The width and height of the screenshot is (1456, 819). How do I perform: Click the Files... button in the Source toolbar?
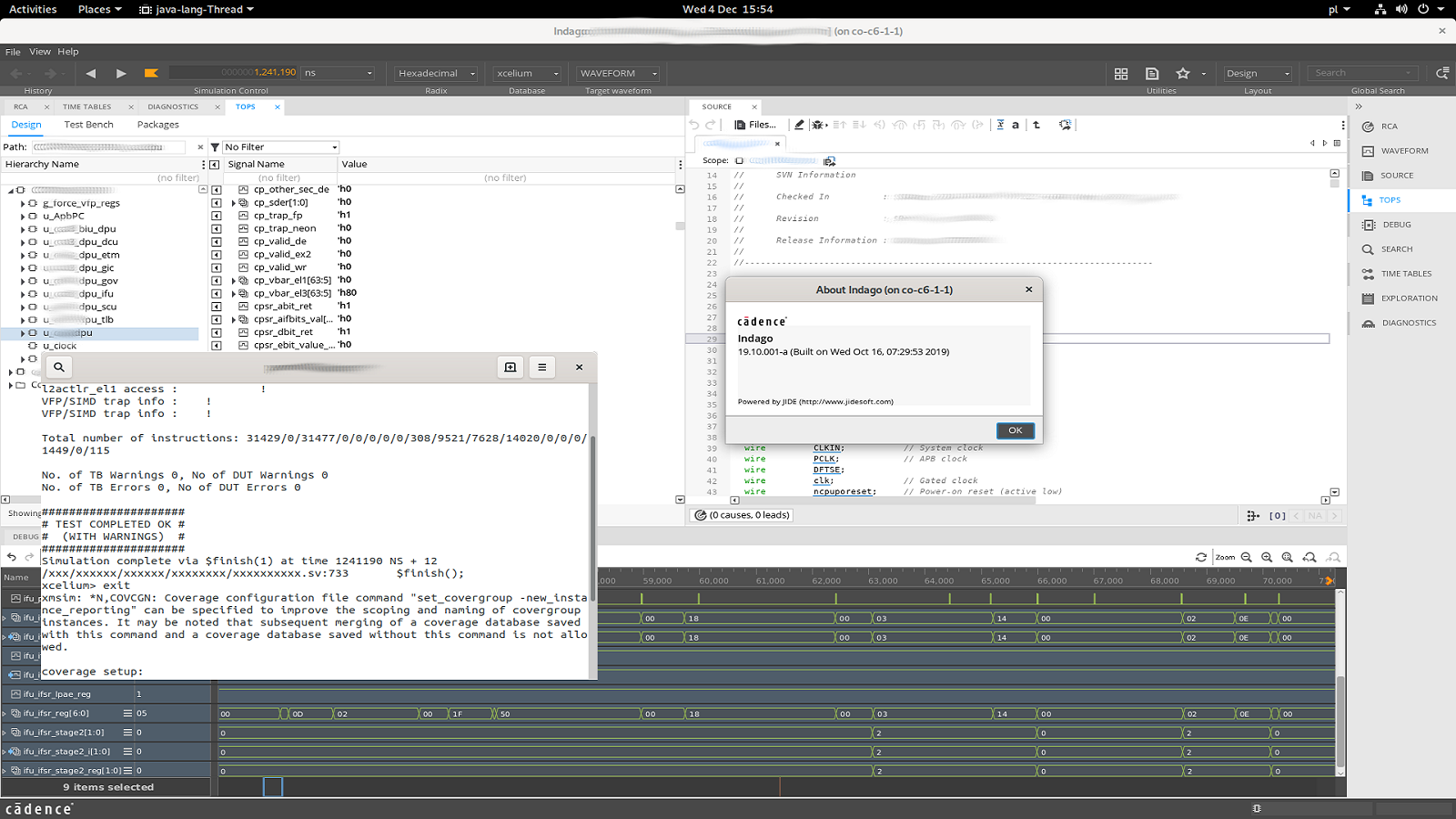[757, 125]
